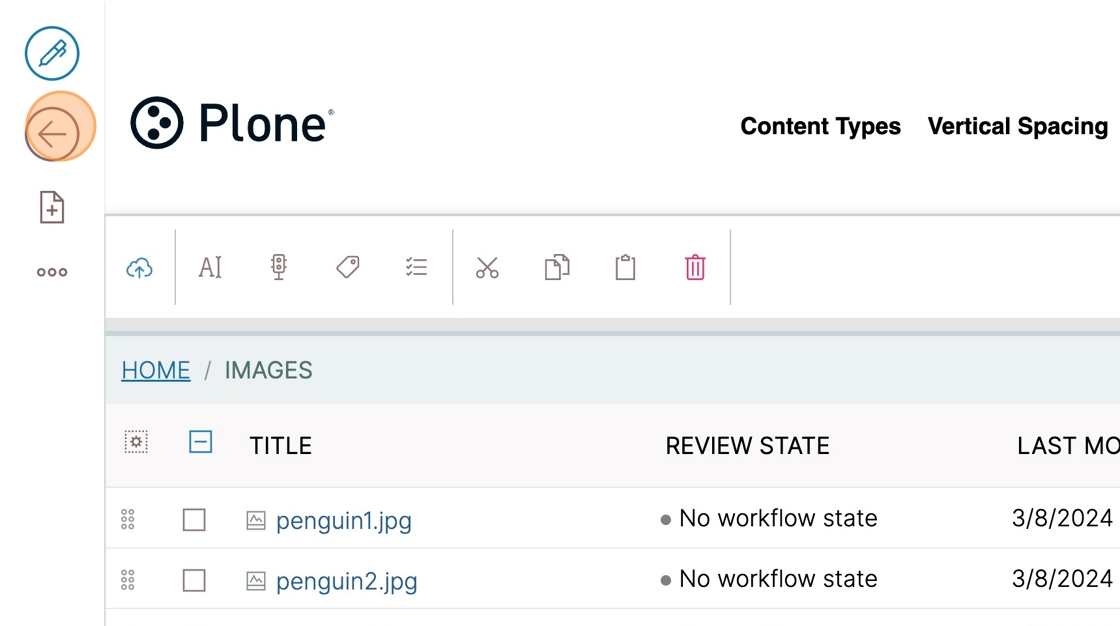Cut selected items with scissors icon
1120x626 pixels.
pos(487,268)
